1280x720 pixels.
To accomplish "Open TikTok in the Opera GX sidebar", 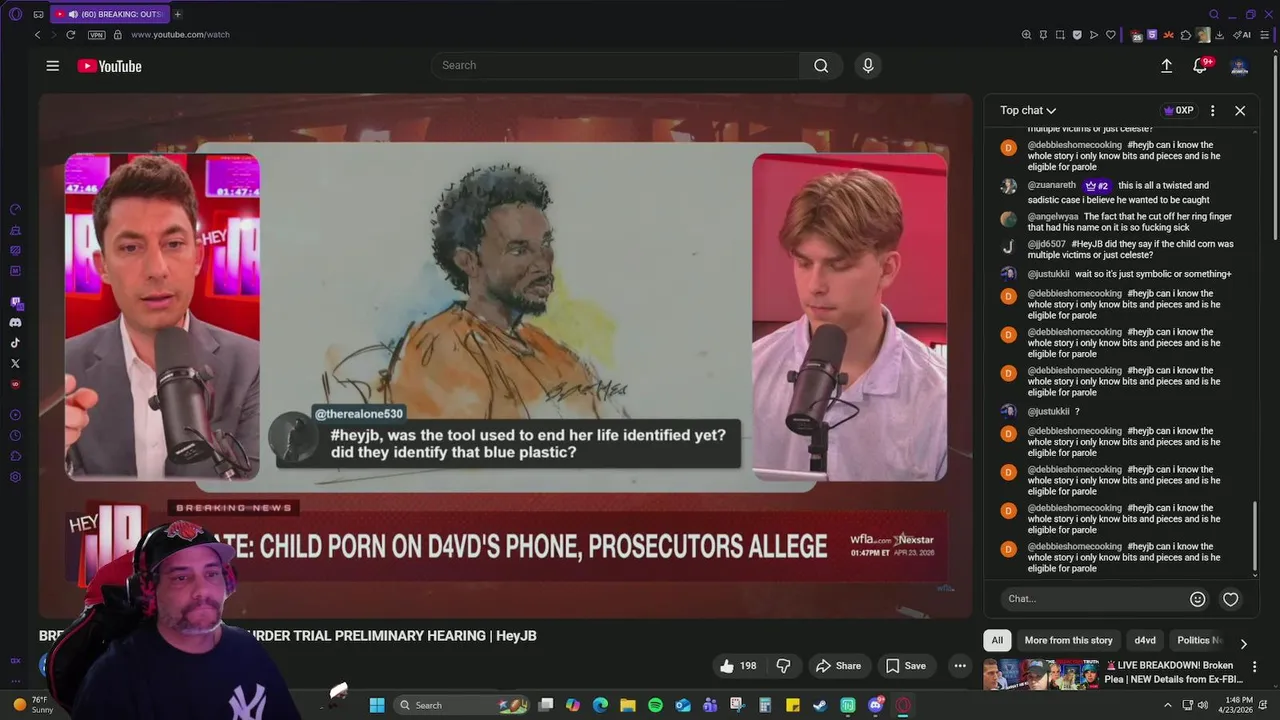I will (x=15, y=343).
